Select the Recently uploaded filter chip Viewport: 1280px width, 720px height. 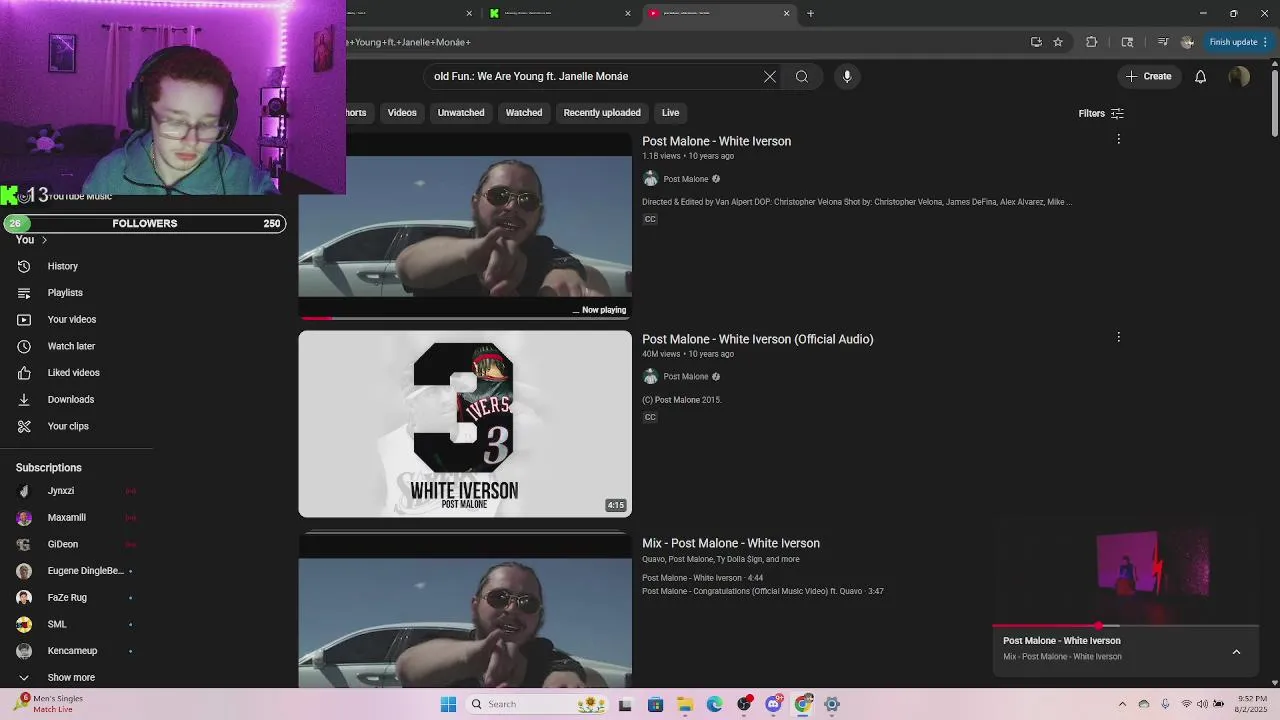[602, 113]
